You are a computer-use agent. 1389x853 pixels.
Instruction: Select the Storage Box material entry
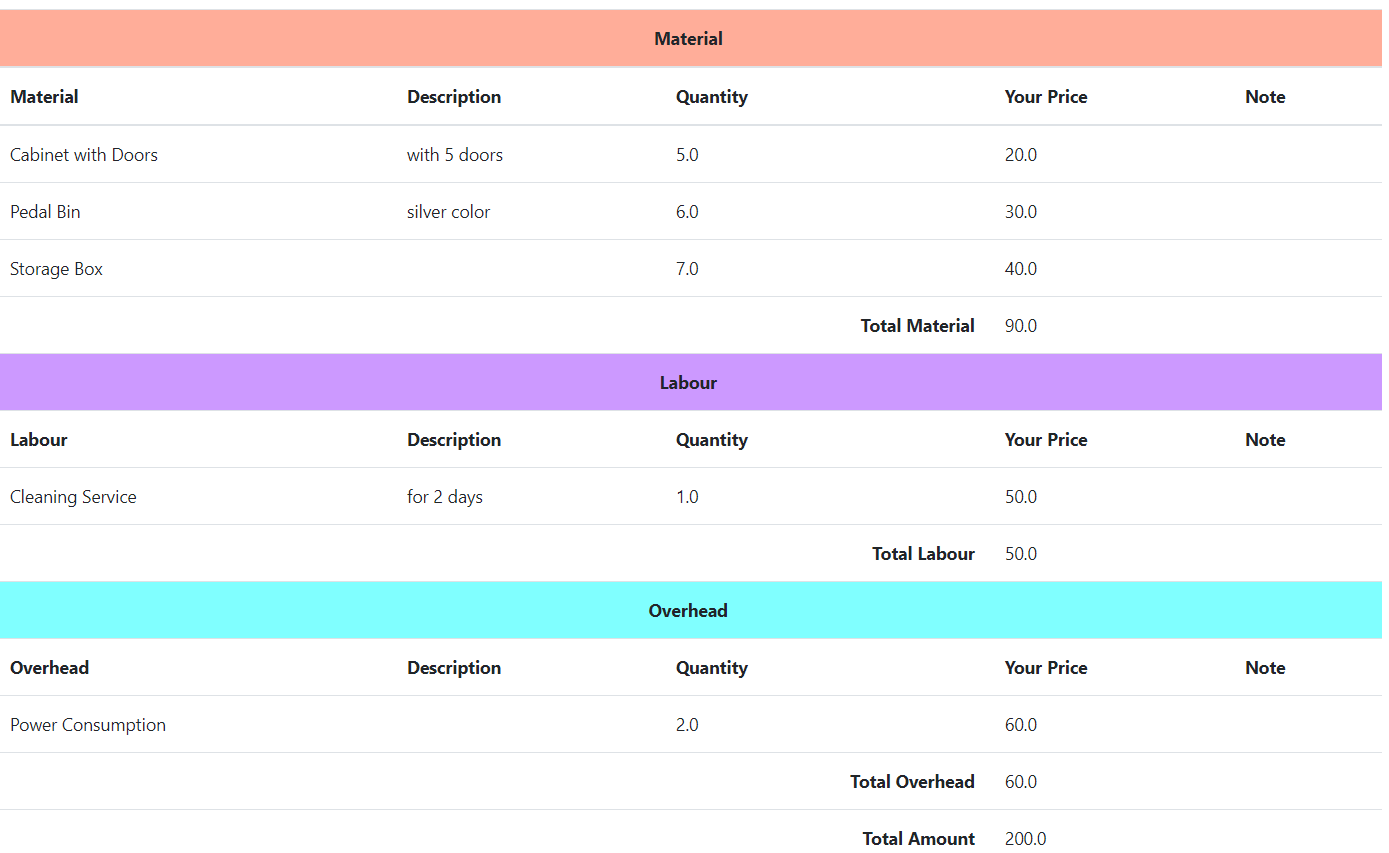56,269
